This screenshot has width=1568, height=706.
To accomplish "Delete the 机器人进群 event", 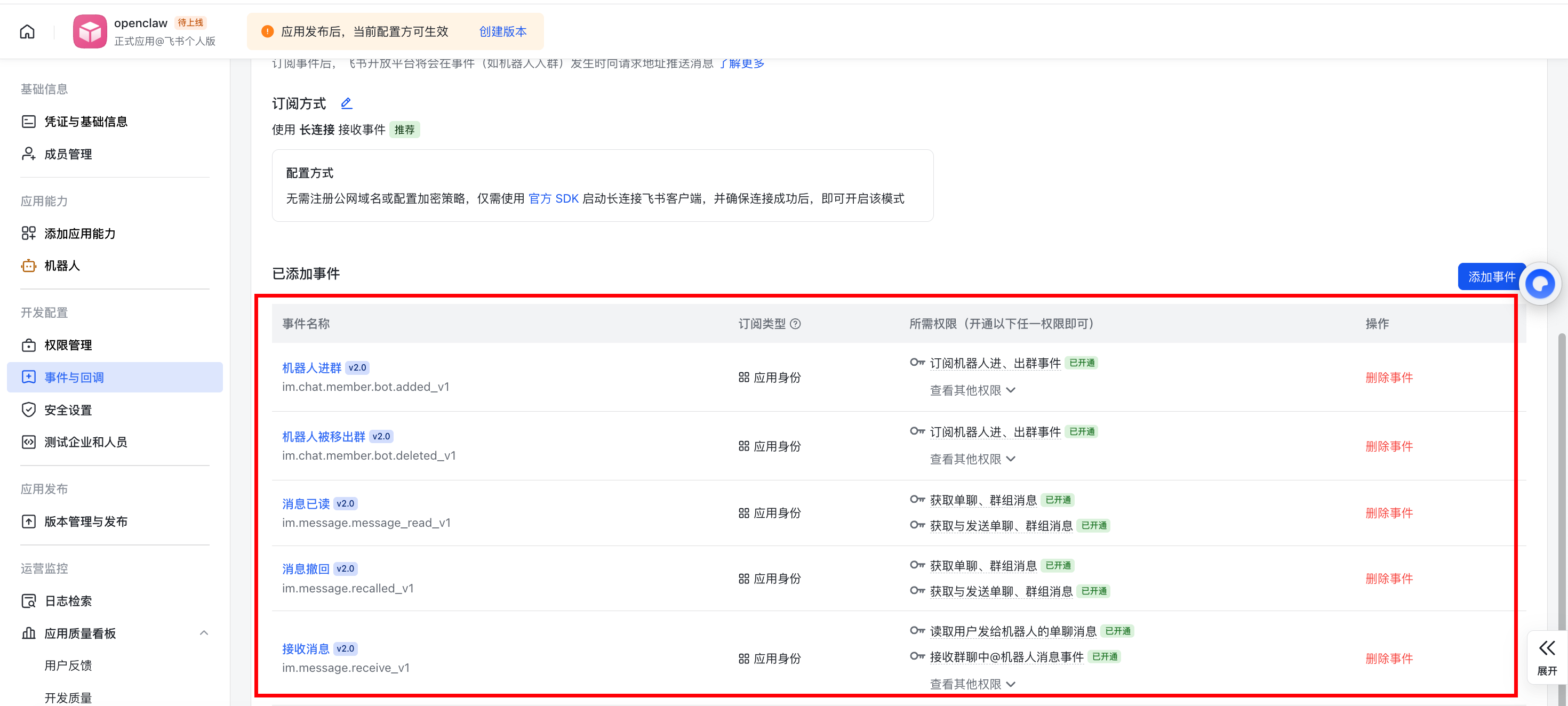I will (1389, 378).
